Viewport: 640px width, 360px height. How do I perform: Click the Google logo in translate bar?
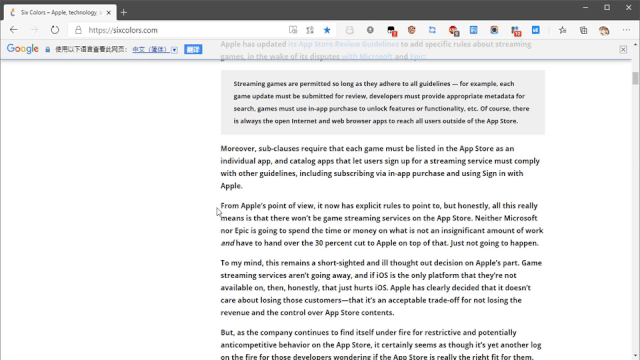click(23, 49)
